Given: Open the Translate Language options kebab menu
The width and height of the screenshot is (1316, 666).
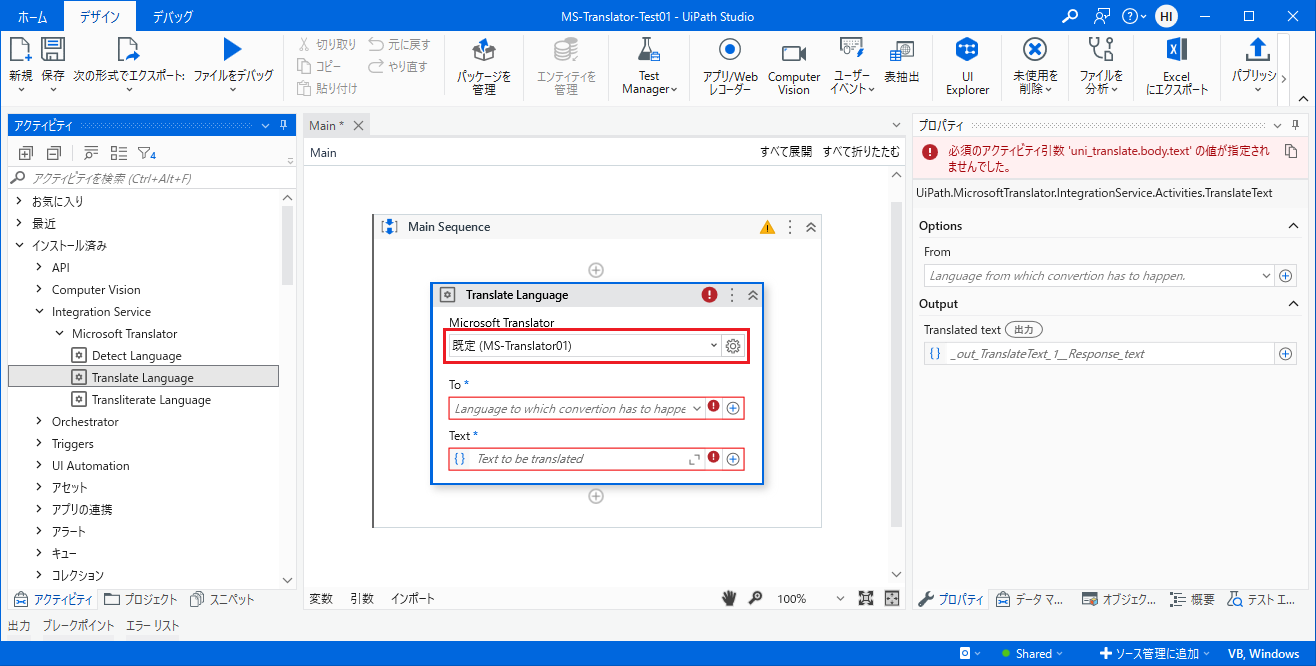Looking at the screenshot, I should pos(732,295).
